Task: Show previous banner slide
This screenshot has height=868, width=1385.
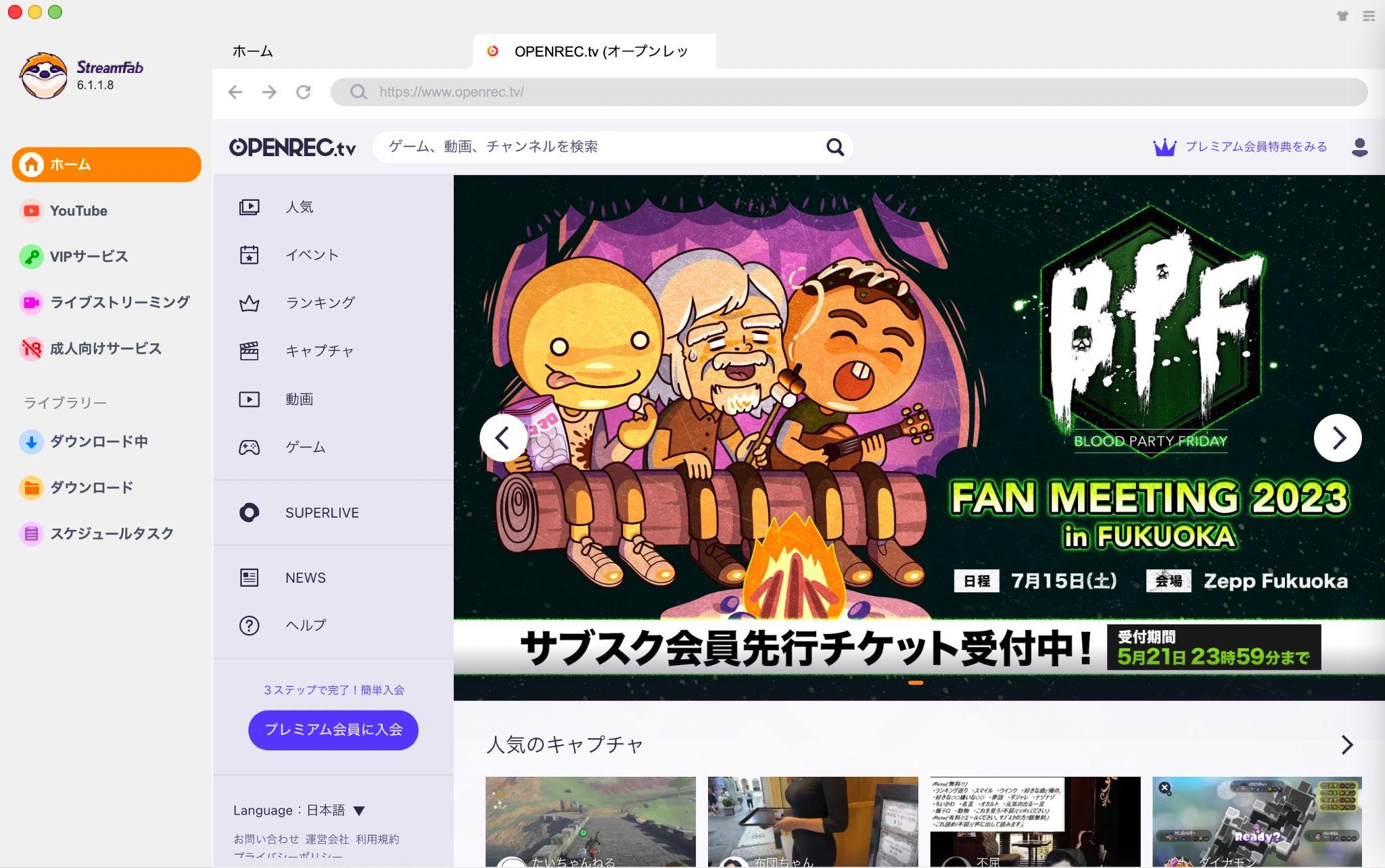Action: (503, 438)
